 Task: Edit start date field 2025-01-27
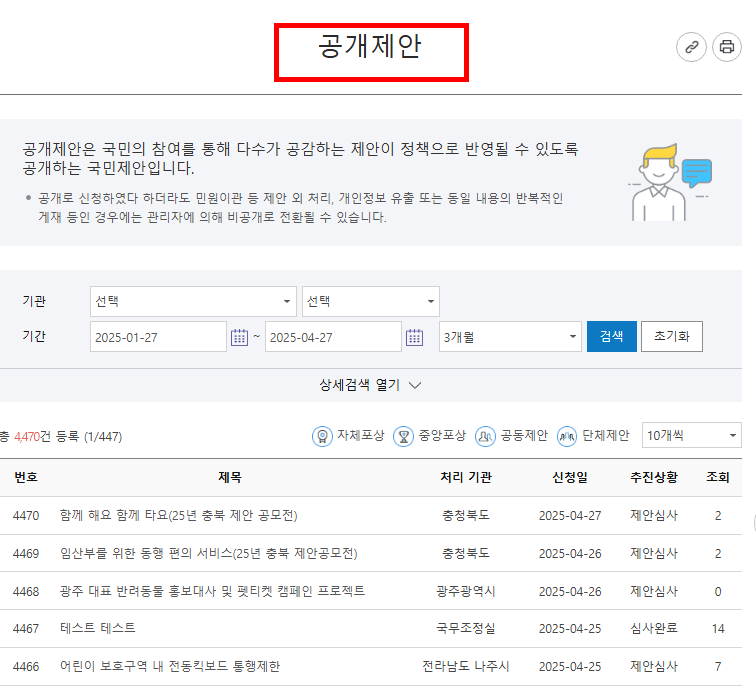[158, 337]
